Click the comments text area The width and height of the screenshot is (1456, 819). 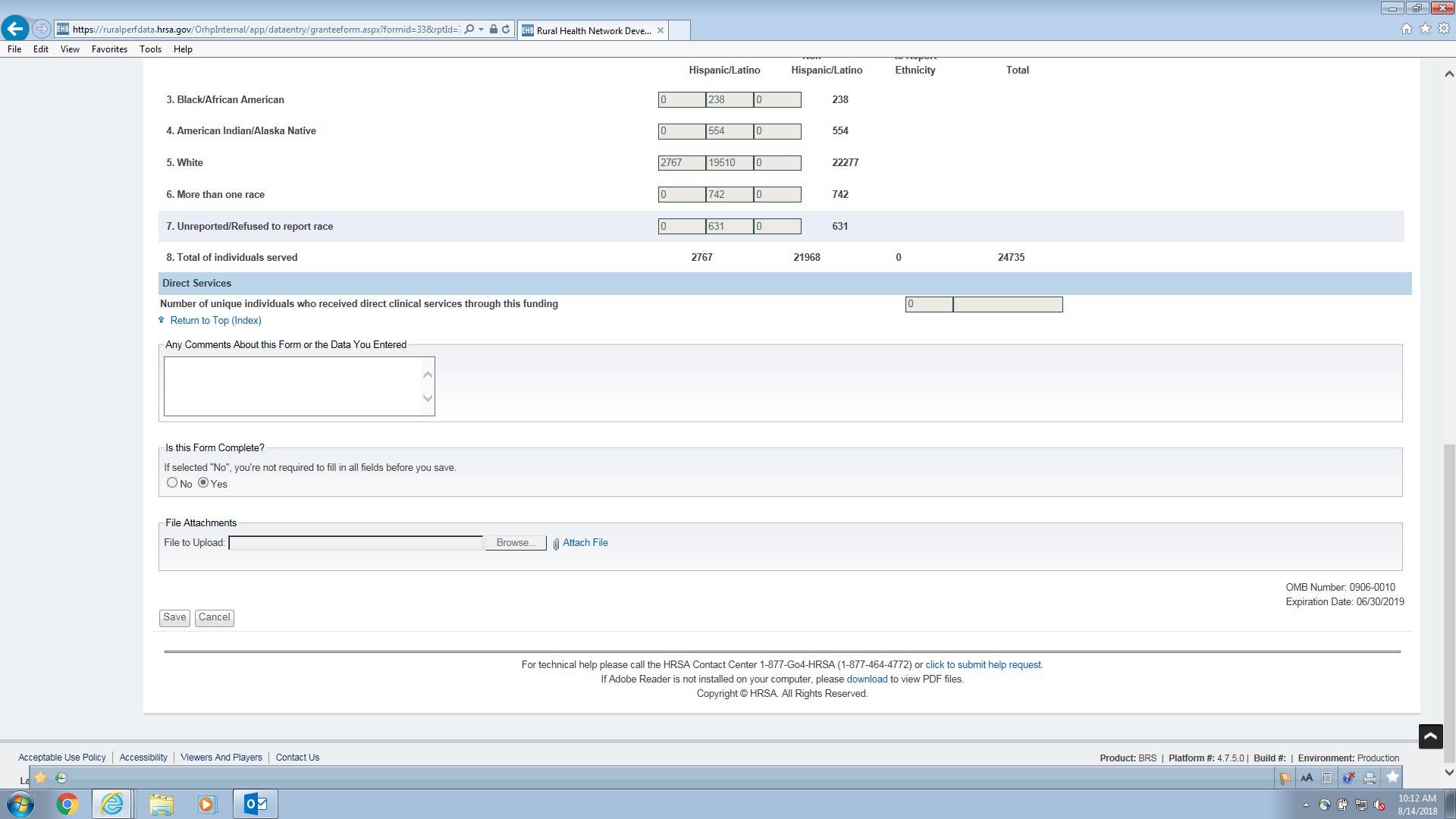click(293, 386)
